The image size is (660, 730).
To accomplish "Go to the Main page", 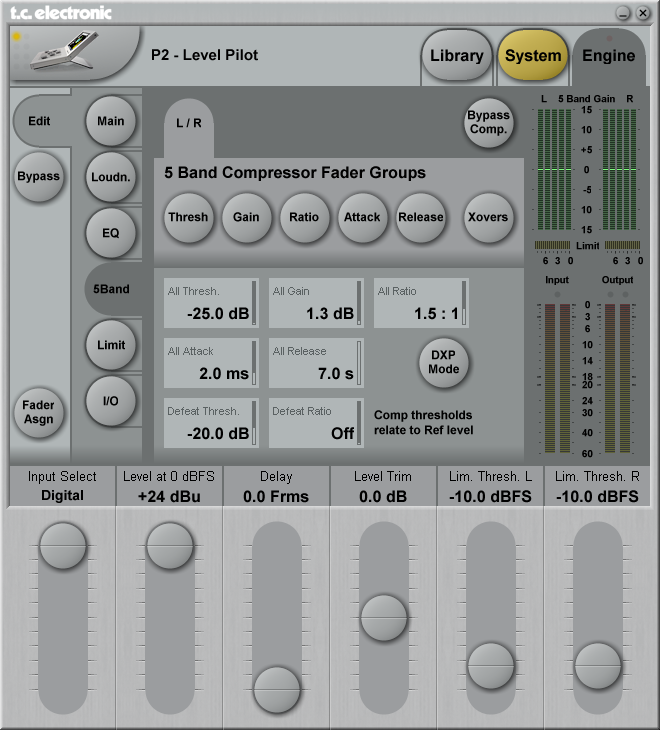I will pos(111,121).
